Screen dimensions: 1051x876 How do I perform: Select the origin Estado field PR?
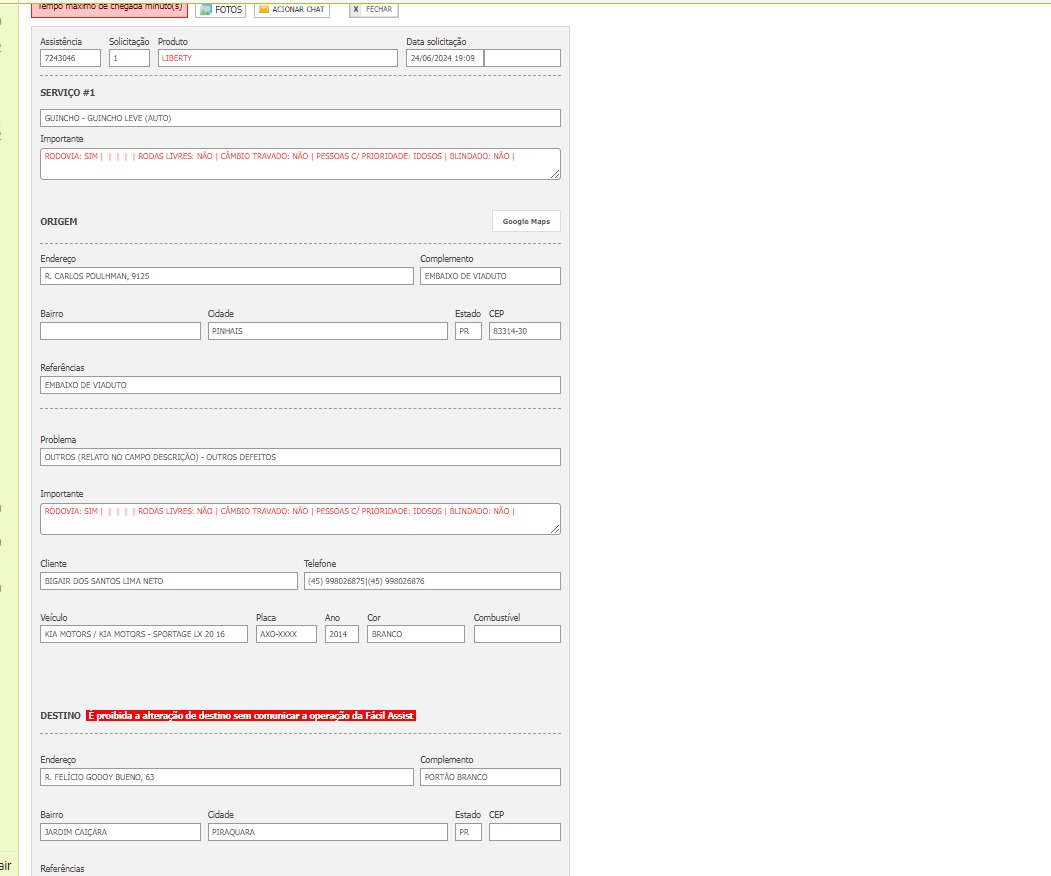pyautogui.click(x=468, y=331)
